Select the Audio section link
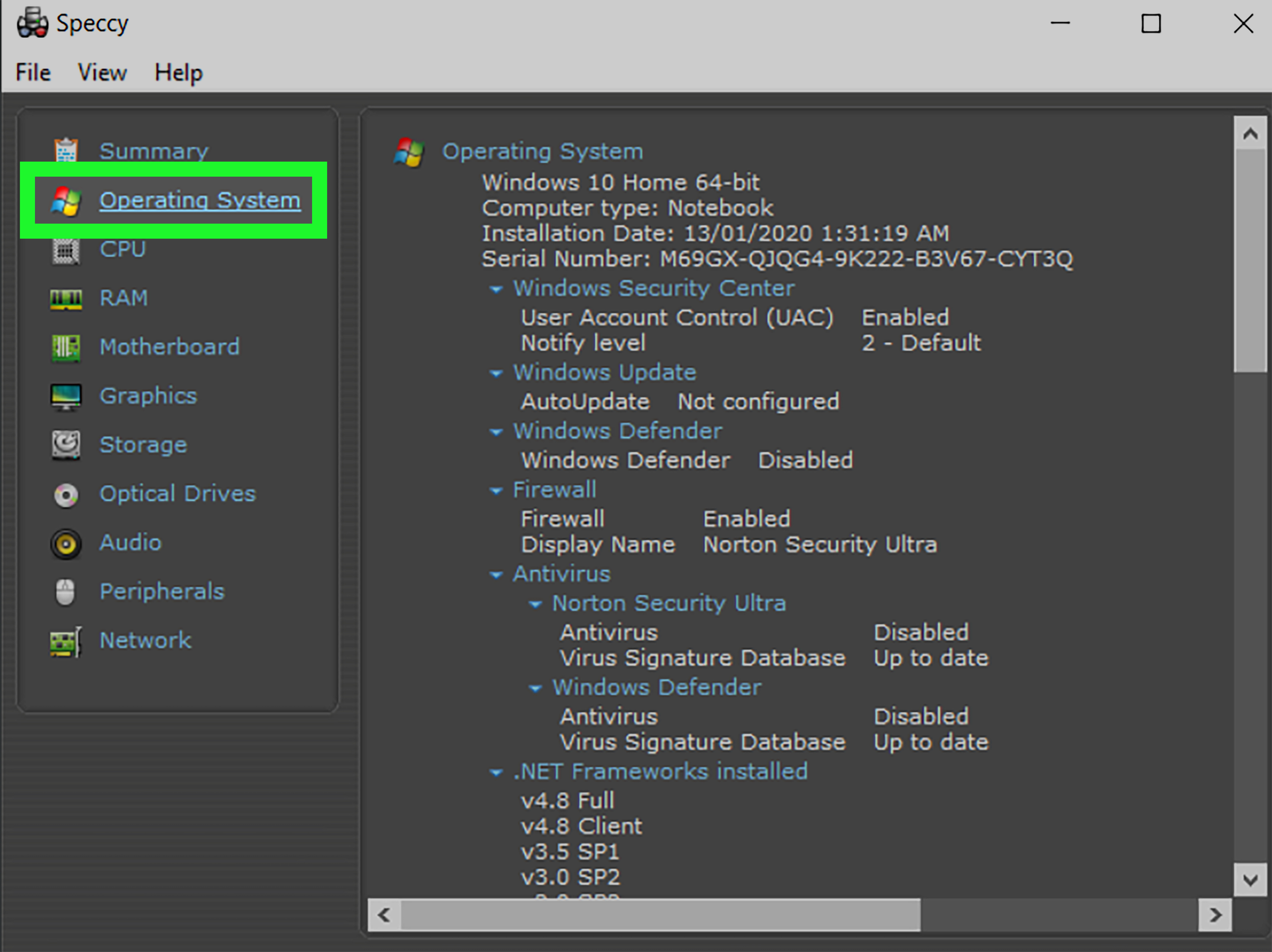This screenshot has width=1272, height=952. (130, 543)
